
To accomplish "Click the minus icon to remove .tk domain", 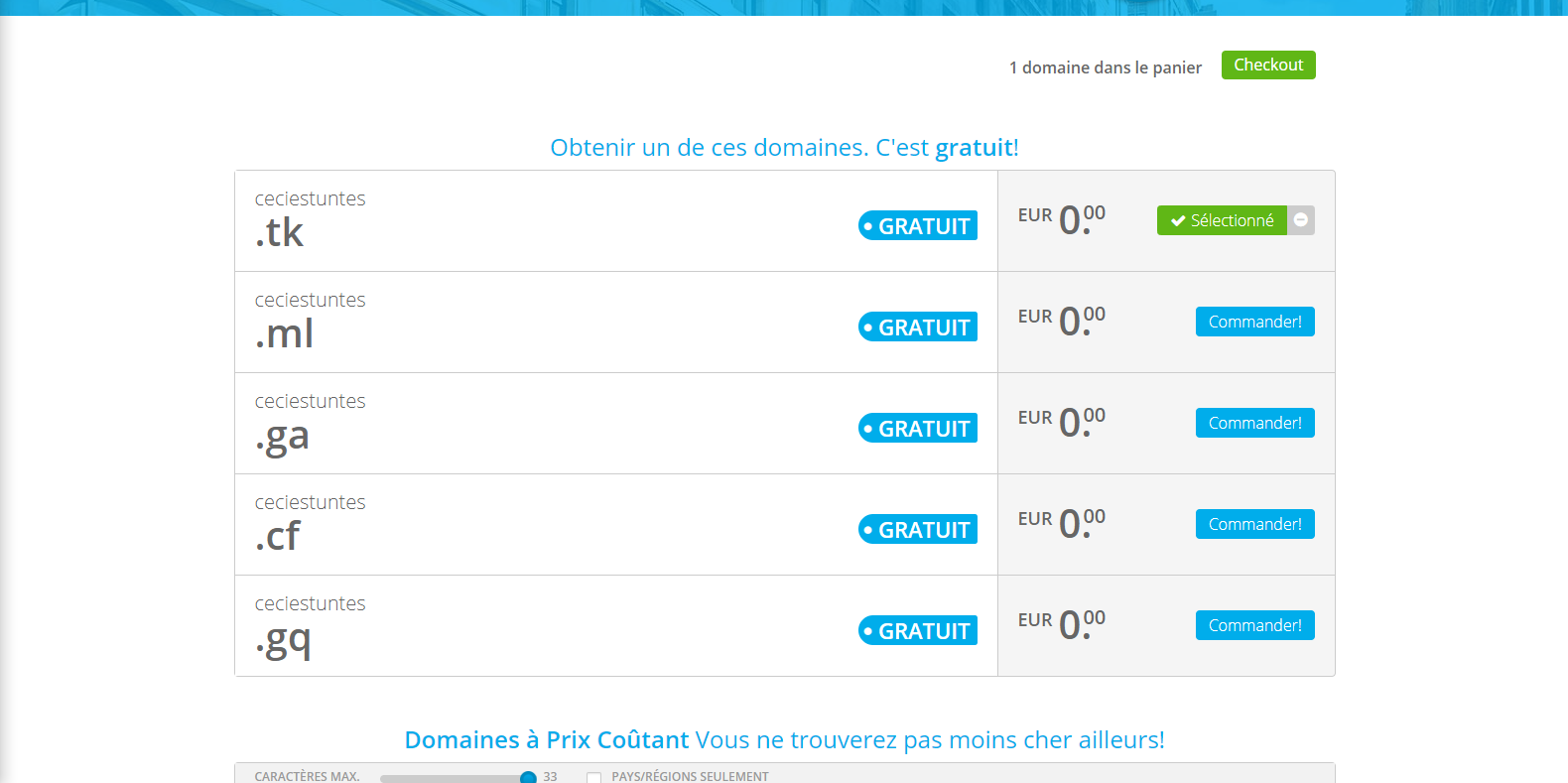I will coord(1301,220).
